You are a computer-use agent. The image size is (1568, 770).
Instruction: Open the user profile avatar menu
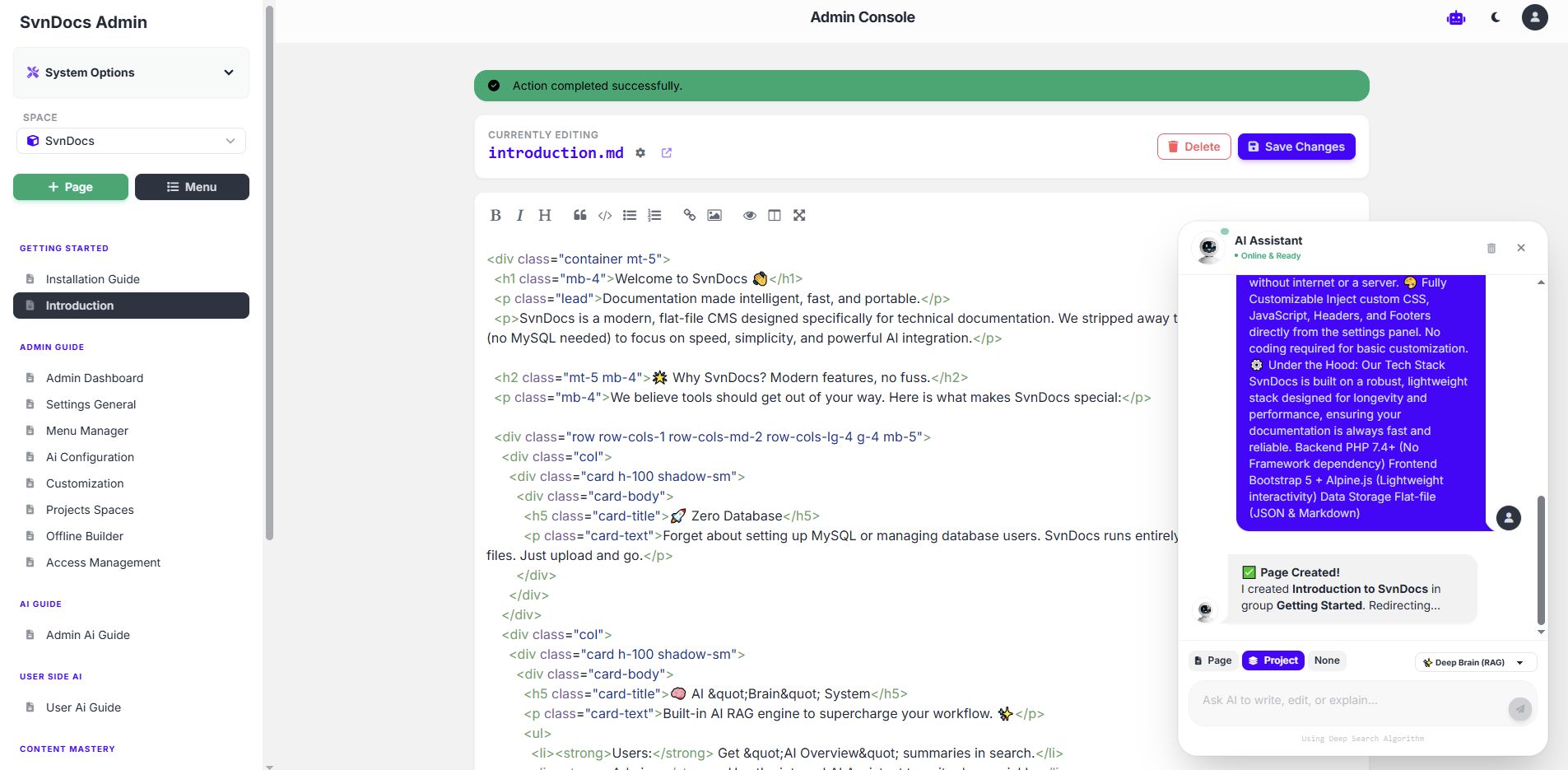click(x=1535, y=17)
